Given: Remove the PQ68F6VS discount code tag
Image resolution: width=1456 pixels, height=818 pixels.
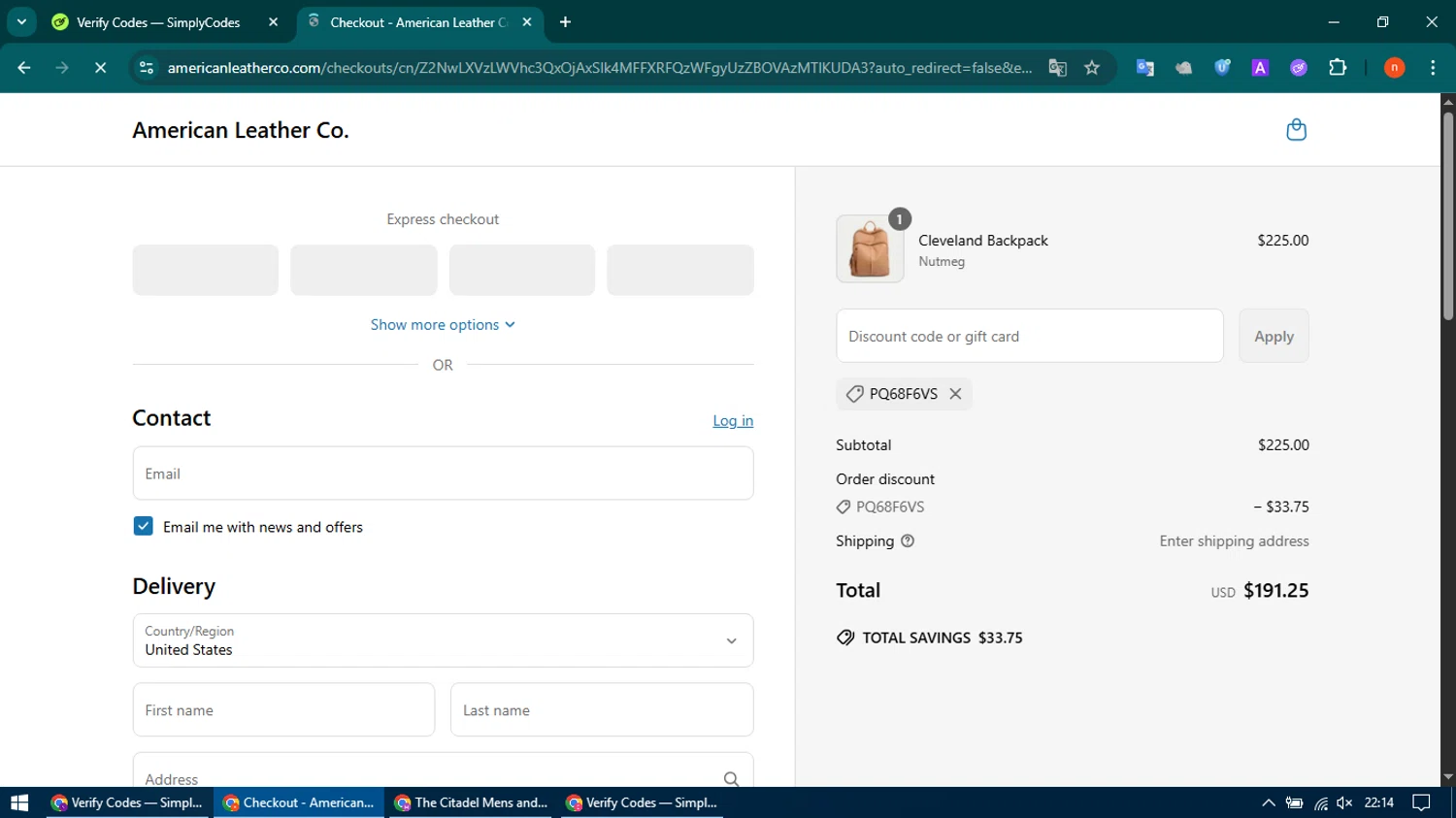Looking at the screenshot, I should point(955,394).
